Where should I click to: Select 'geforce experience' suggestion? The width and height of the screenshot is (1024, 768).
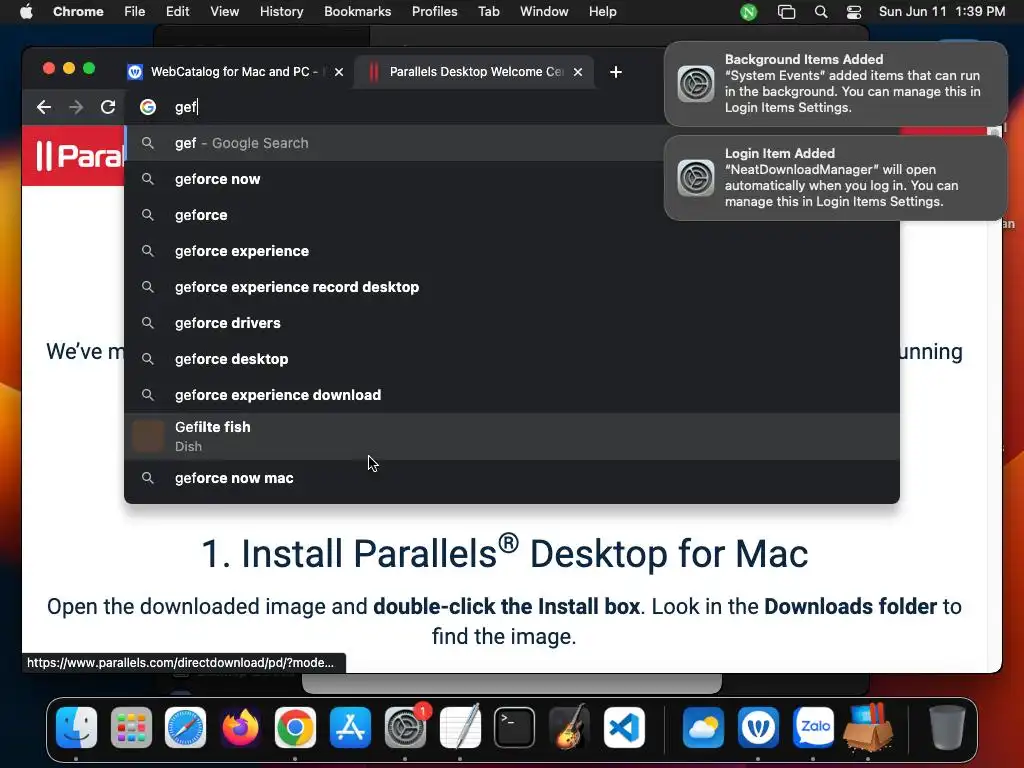point(512,251)
